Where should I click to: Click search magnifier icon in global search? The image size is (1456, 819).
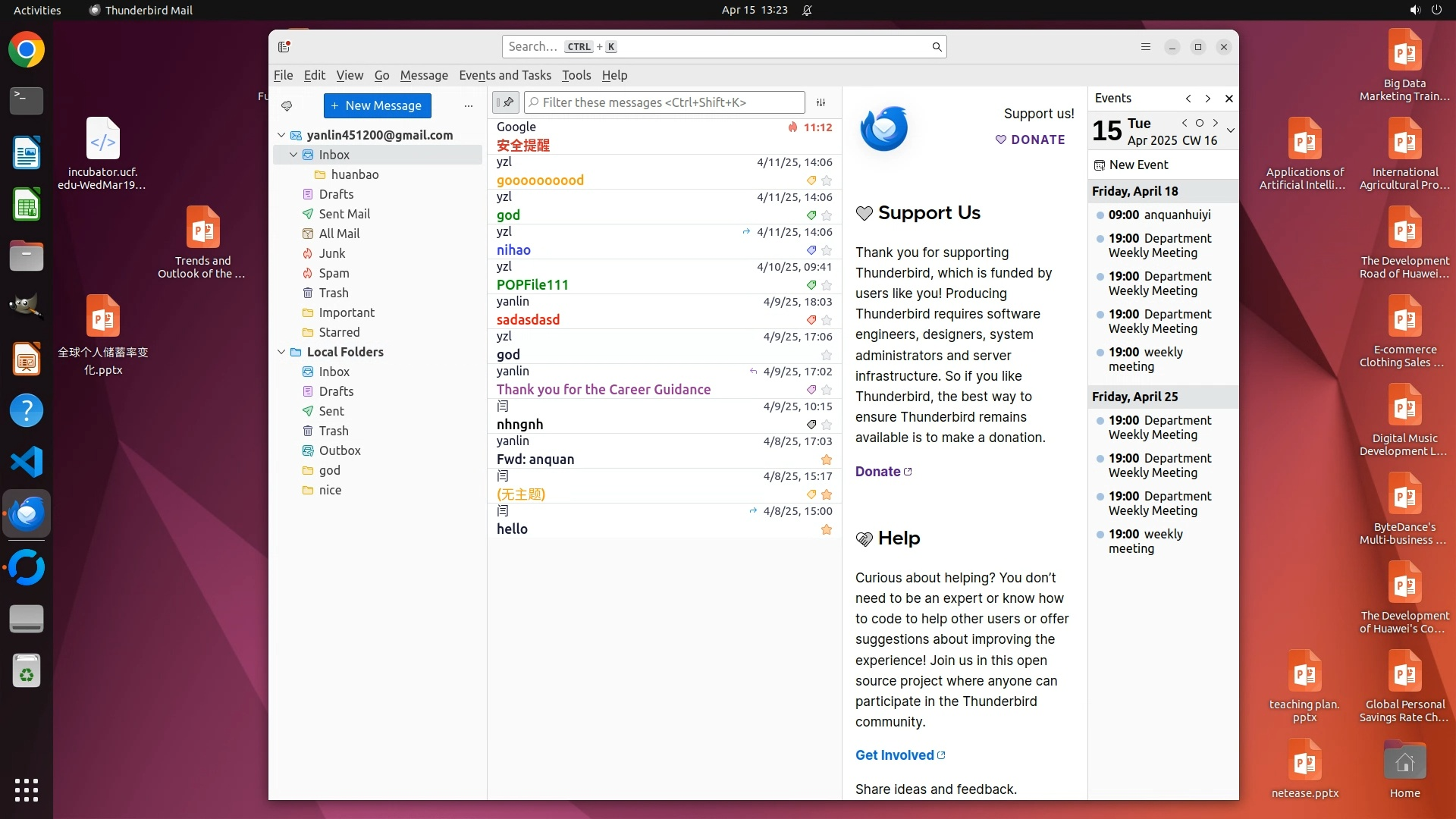pos(937,47)
